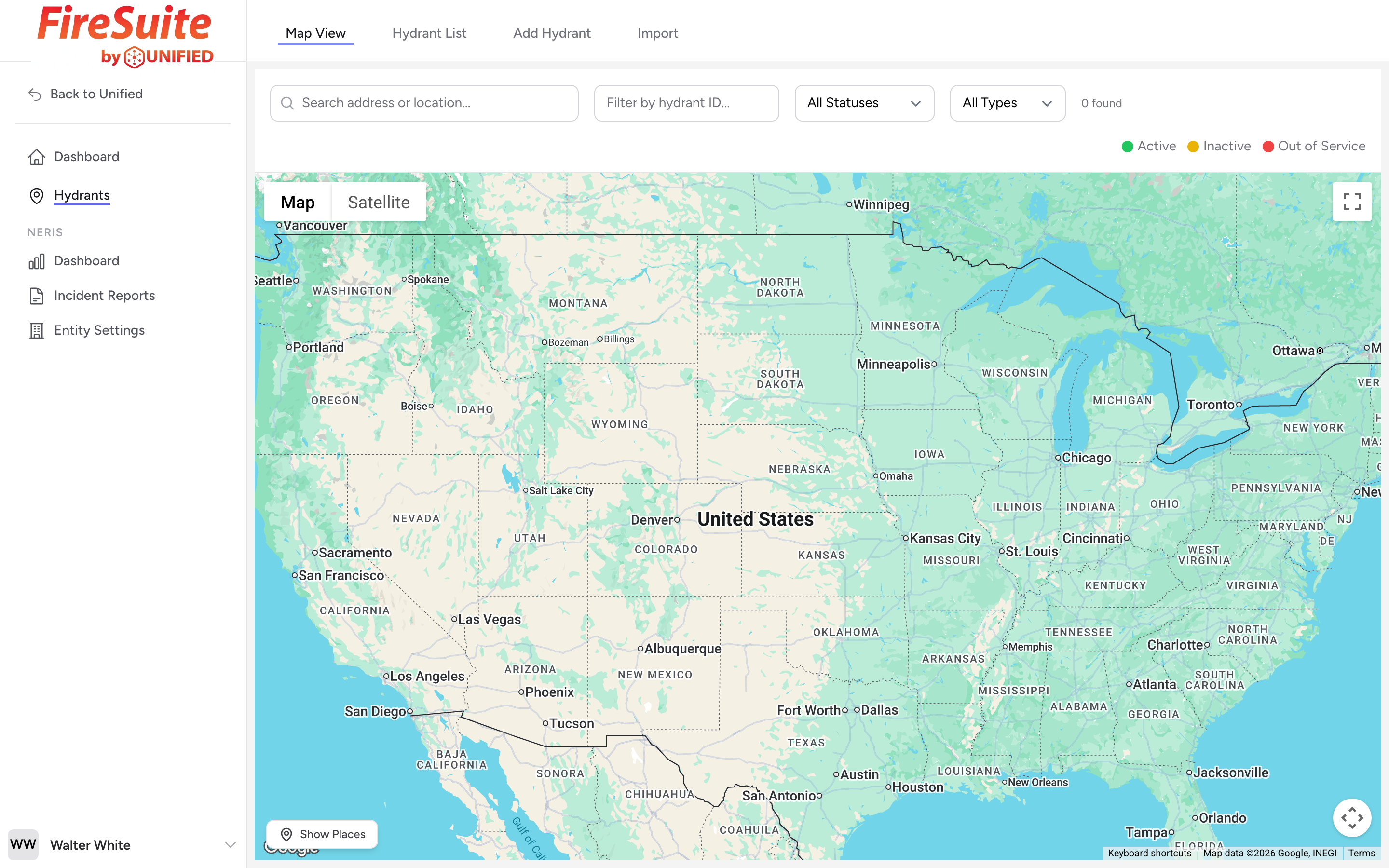Open Keyboard shortcuts on the map

tap(1149, 853)
